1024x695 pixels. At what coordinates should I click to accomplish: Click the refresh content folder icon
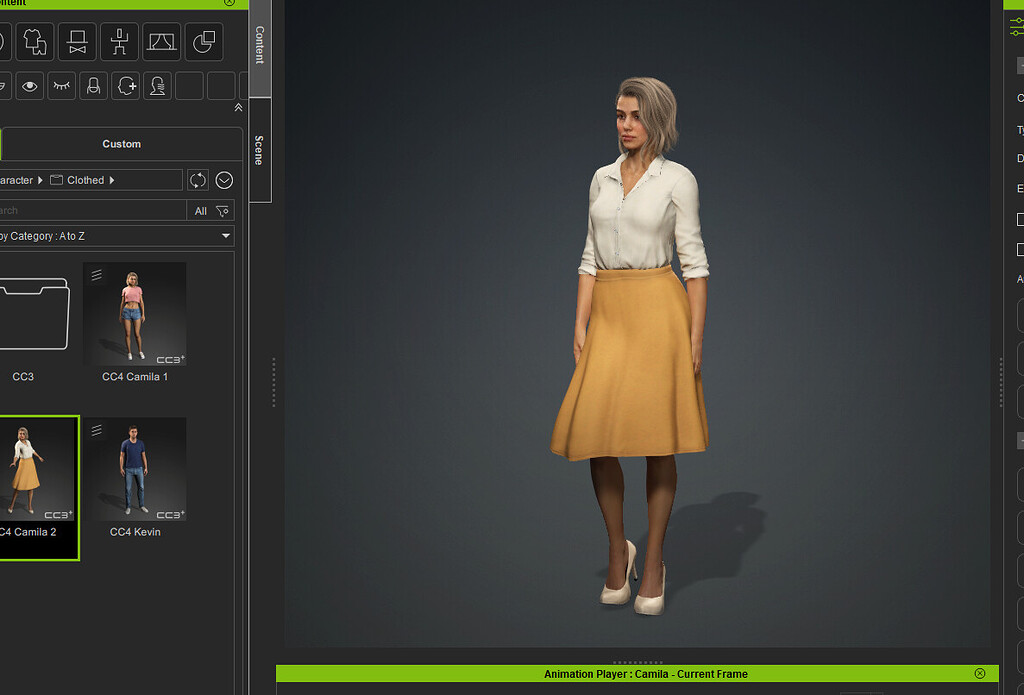(x=197, y=180)
